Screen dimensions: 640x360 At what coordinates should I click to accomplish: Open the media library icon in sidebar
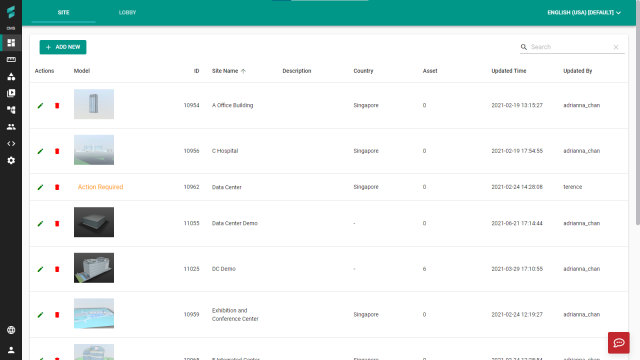(x=11, y=93)
